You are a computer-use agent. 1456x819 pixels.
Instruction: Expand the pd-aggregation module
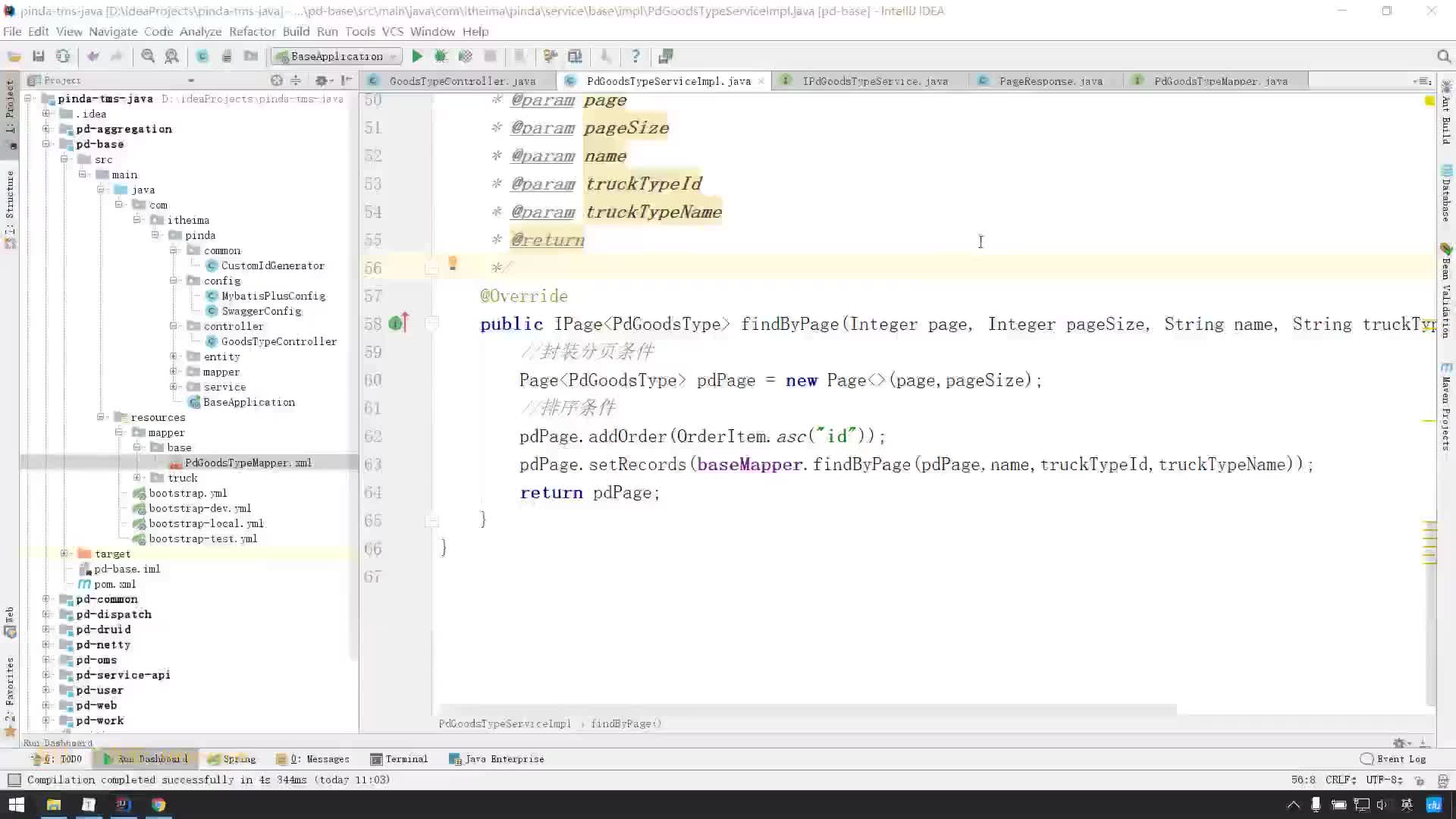pyautogui.click(x=46, y=129)
